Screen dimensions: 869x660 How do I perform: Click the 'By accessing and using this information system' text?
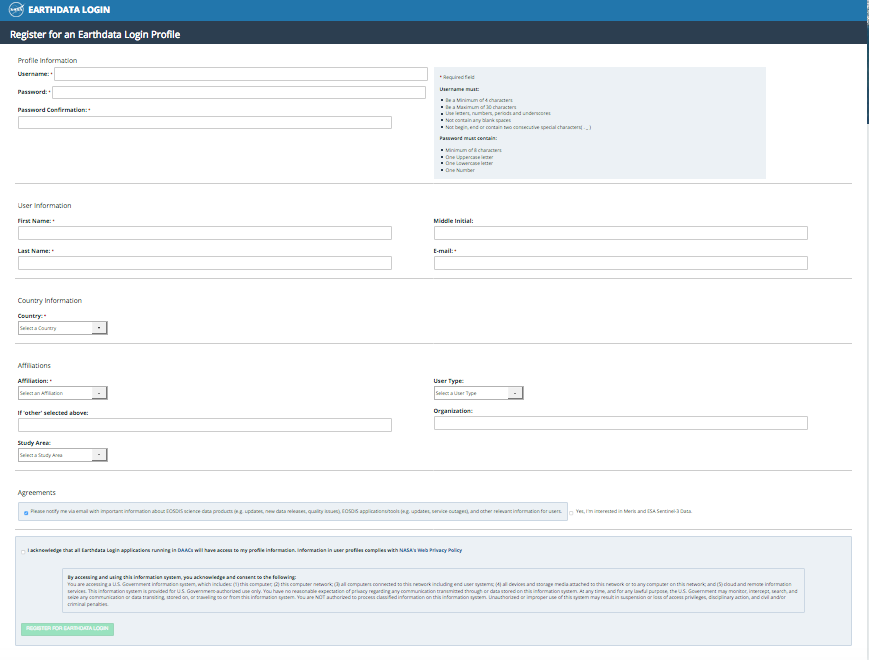coord(182,577)
